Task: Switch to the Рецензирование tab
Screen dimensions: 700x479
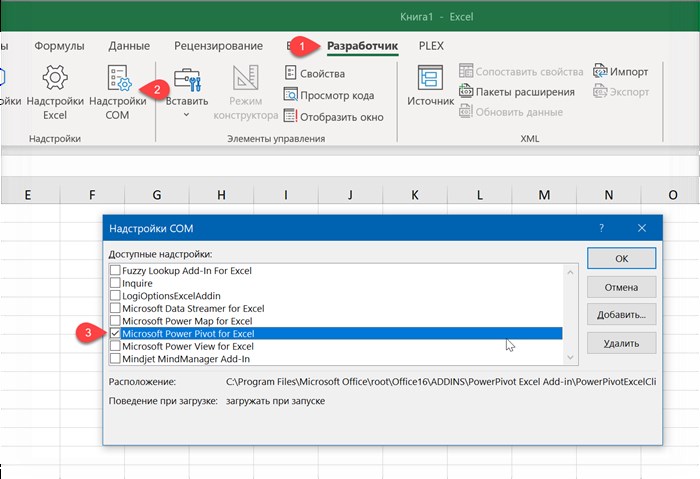Action: 219,46
